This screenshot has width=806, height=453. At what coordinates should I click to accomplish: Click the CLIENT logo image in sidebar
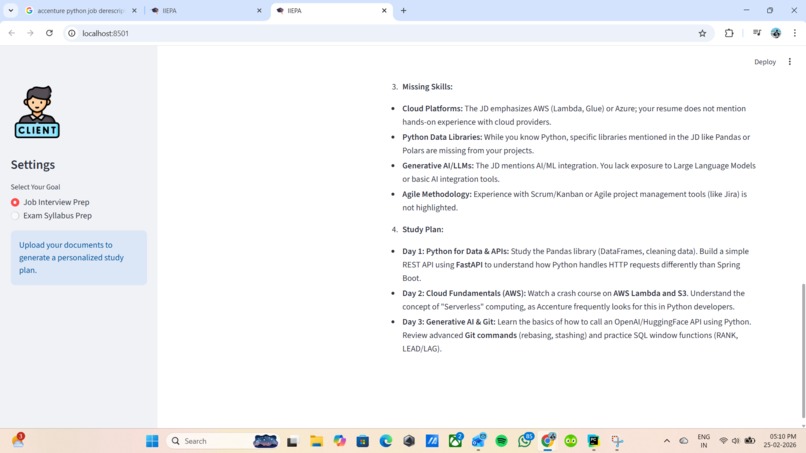click(x=37, y=112)
